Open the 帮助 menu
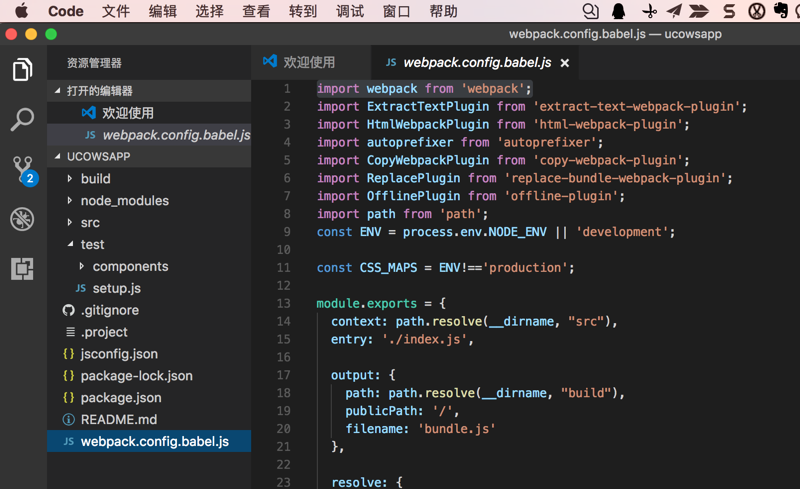Viewport: 800px width, 489px height. [443, 11]
